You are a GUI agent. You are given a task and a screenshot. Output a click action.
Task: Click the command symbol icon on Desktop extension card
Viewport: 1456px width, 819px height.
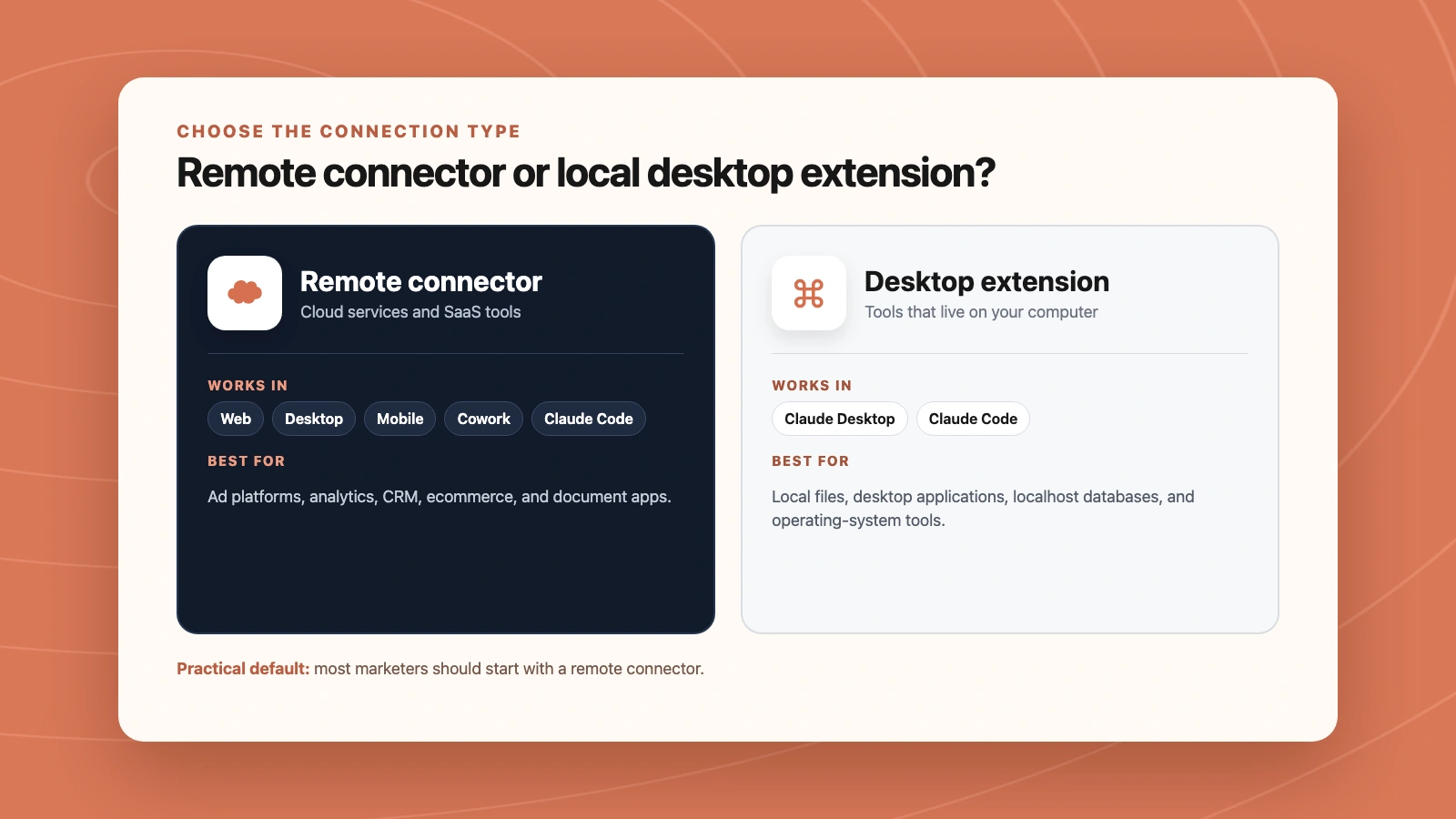(809, 293)
